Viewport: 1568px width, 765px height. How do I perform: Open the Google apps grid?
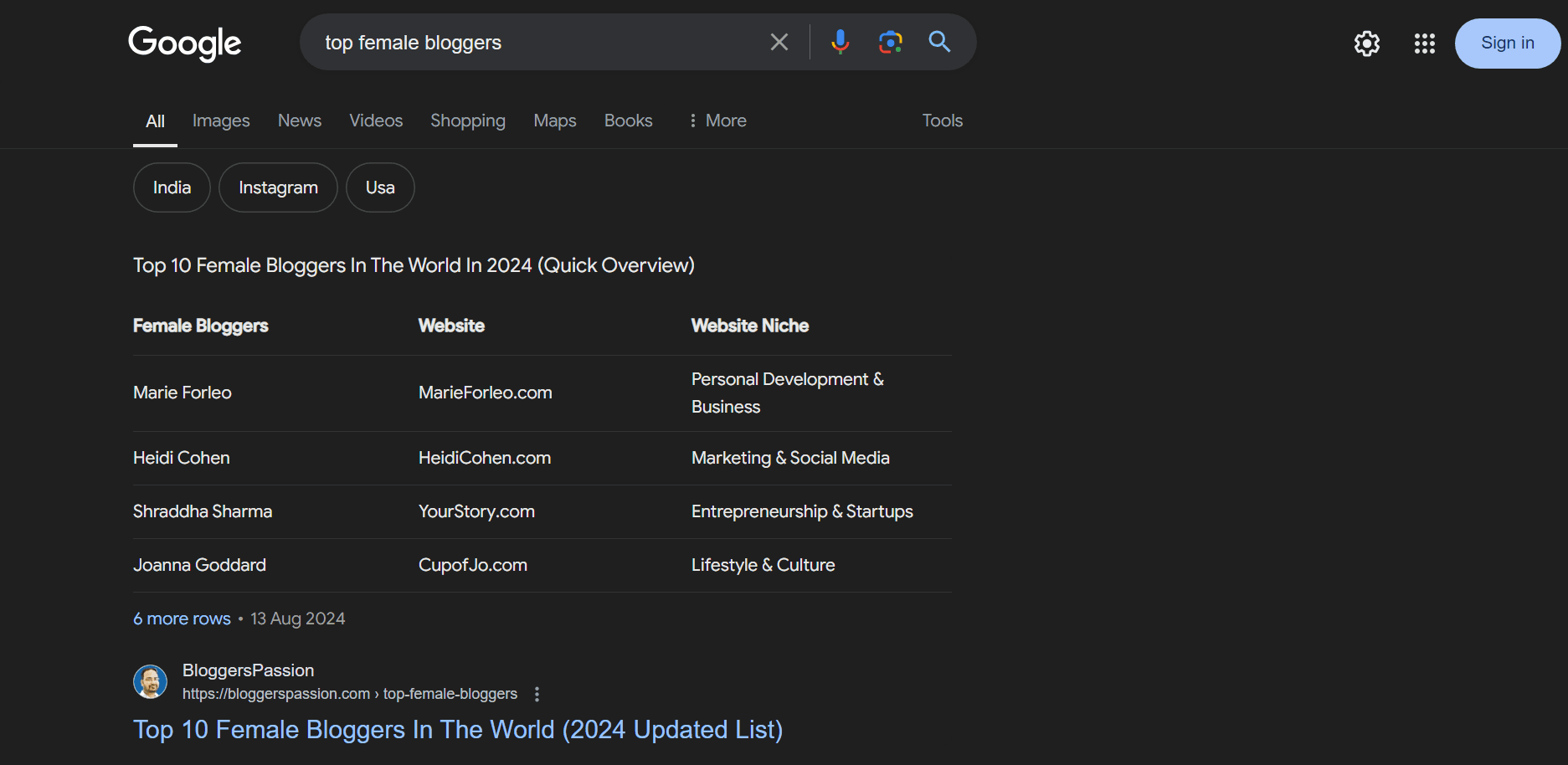tap(1423, 43)
